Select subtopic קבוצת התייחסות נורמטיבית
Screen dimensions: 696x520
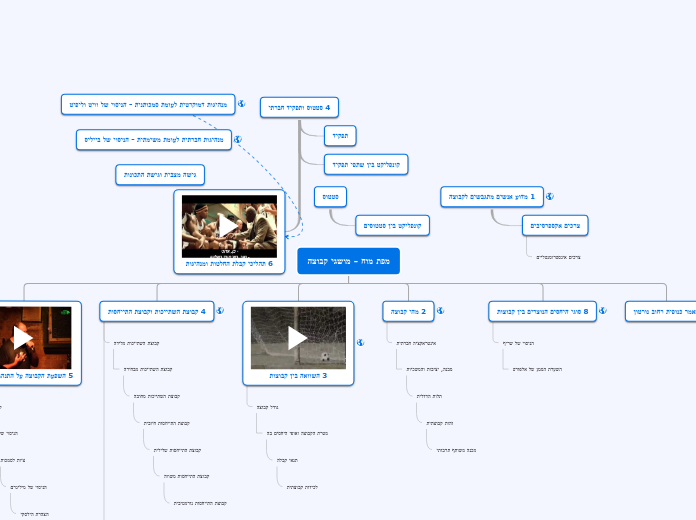coord(200,504)
